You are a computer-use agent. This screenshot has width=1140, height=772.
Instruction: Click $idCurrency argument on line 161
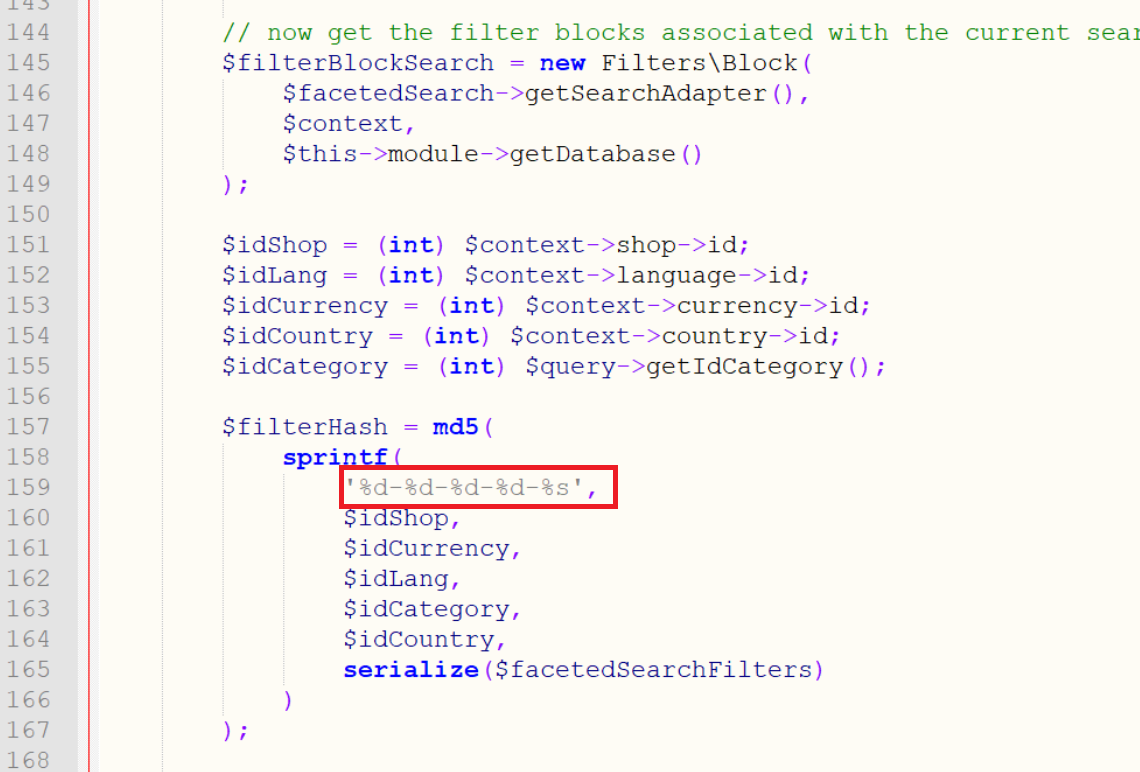[426, 548]
